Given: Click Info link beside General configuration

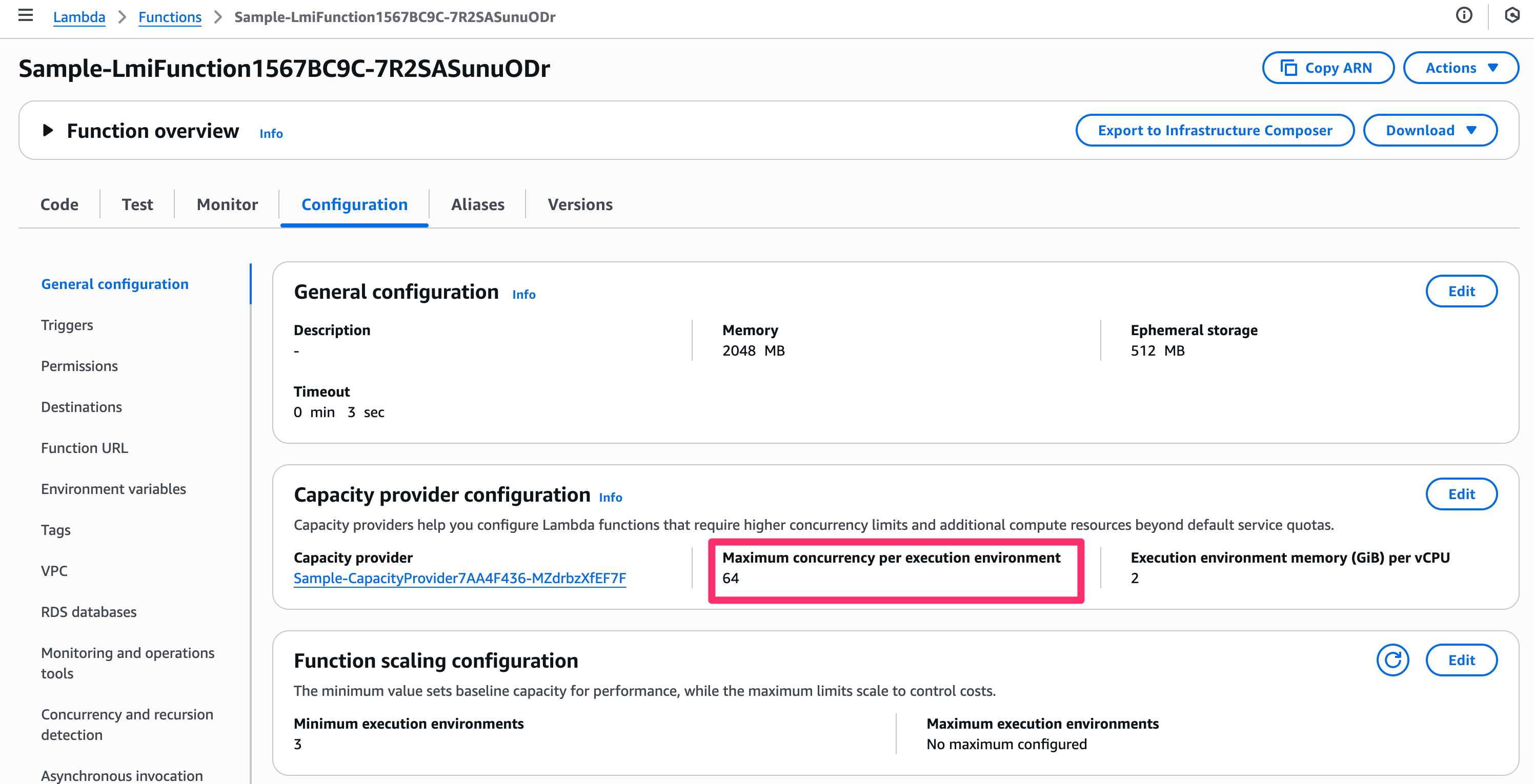Looking at the screenshot, I should click(x=523, y=295).
